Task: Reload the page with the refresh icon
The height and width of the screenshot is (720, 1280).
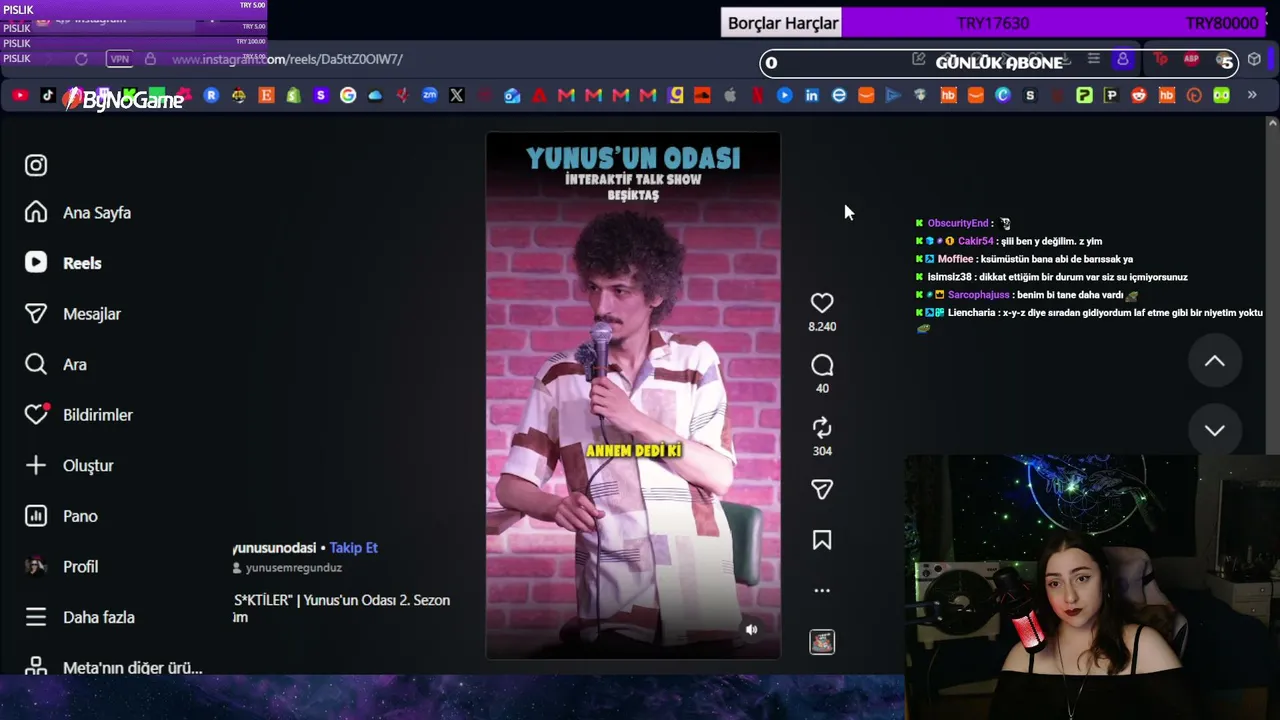Action: tap(81, 59)
